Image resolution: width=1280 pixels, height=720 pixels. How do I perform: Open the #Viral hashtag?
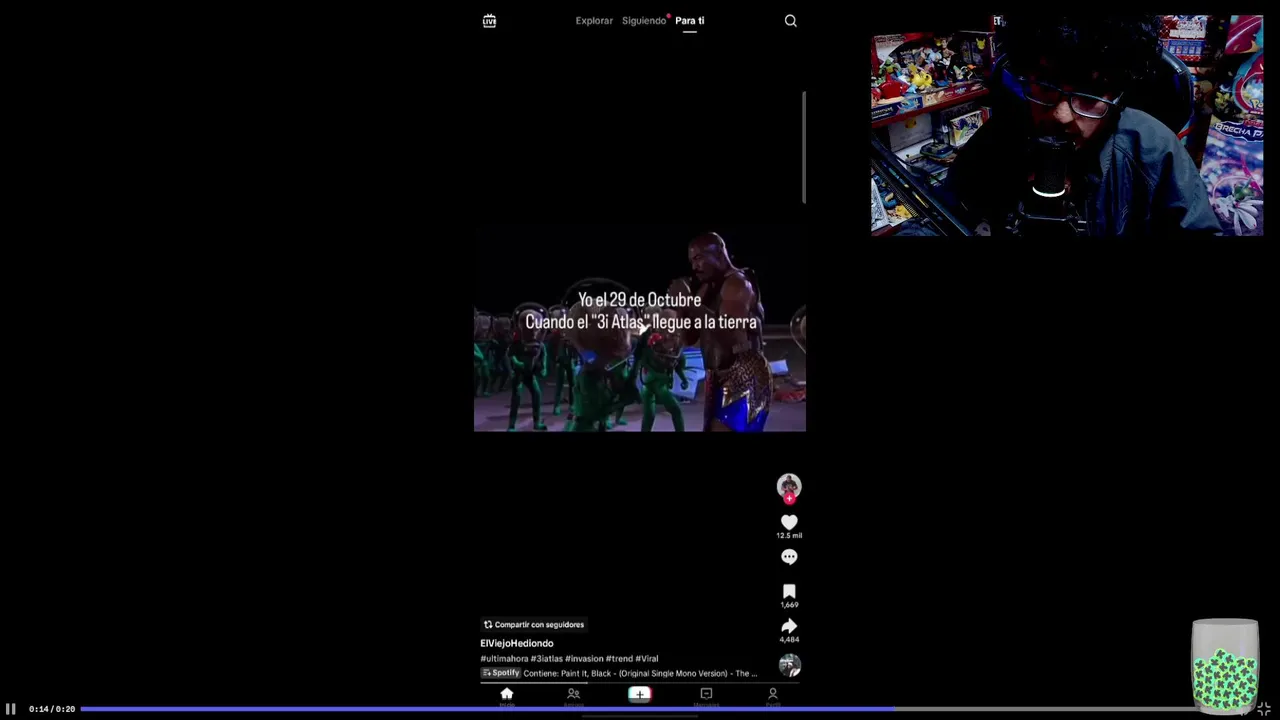click(647, 659)
